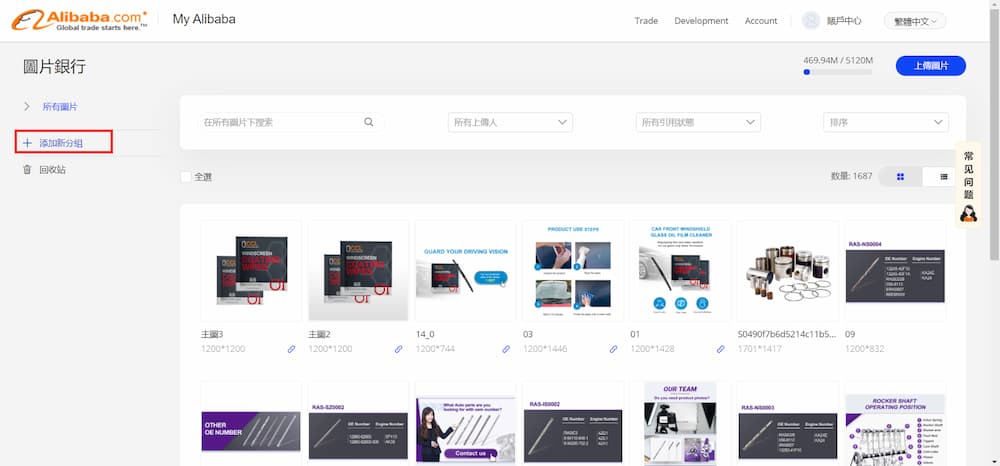Click the Alibaba.com logo
The height and width of the screenshot is (466, 1000).
click(x=78, y=20)
